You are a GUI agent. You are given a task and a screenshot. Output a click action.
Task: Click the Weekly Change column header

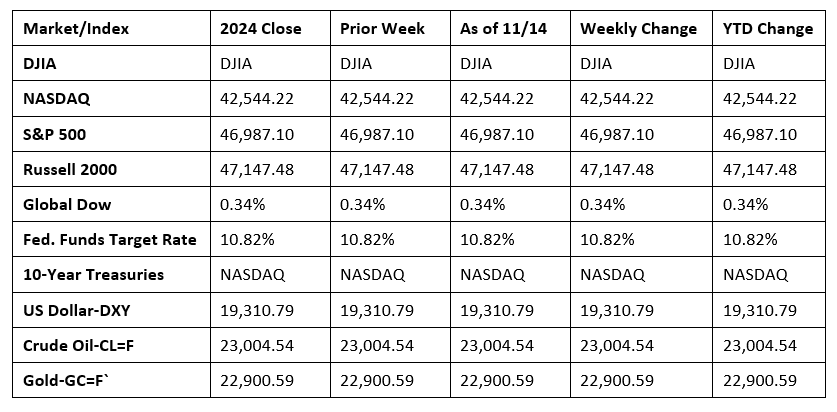[x=638, y=28]
